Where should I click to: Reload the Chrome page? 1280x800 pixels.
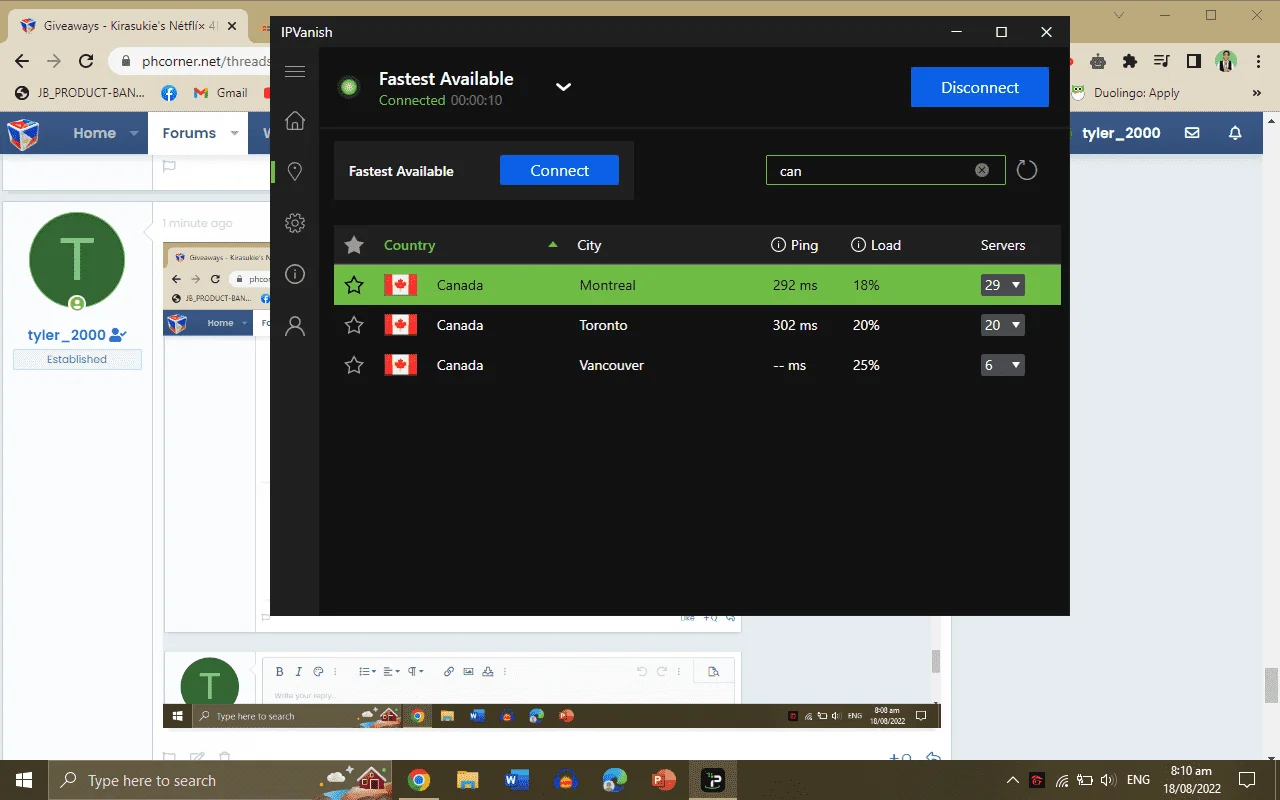(86, 61)
